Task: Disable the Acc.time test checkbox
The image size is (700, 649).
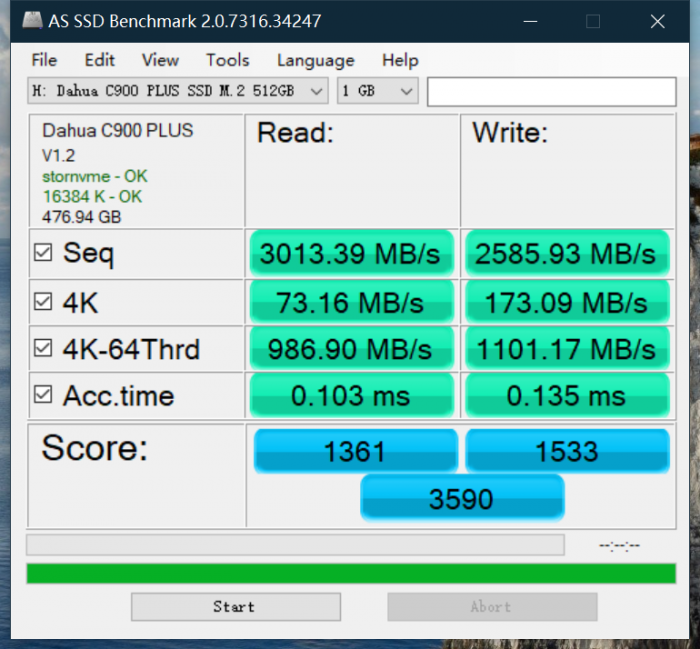Action: (43, 395)
